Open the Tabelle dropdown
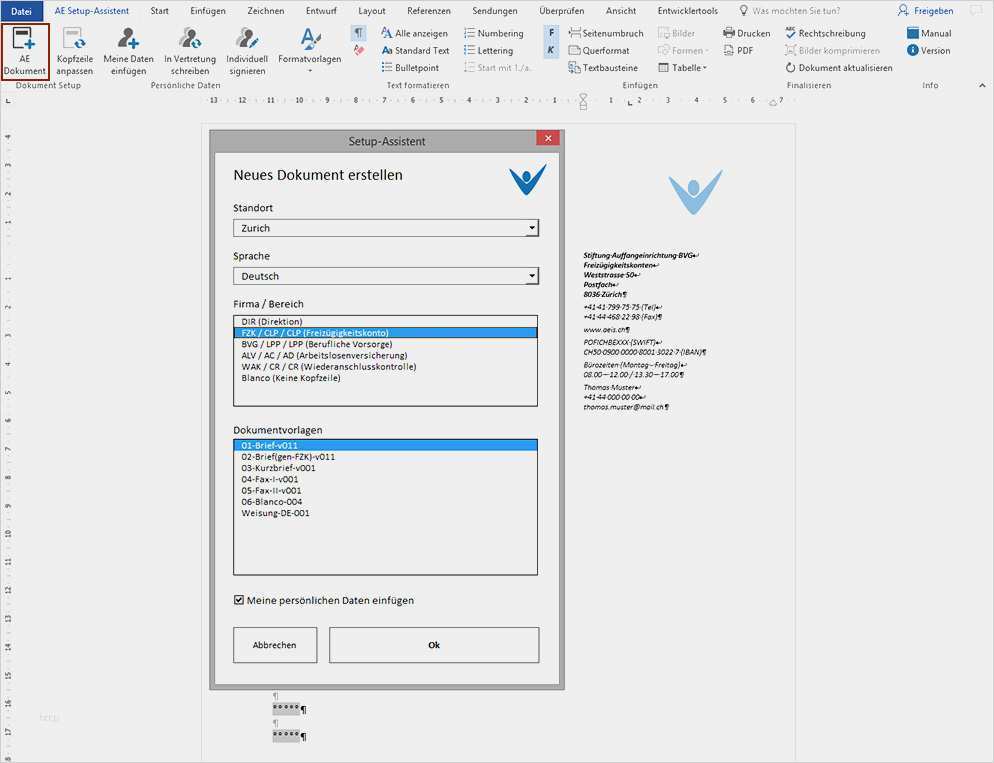Screen dimensions: 994x763 point(682,67)
